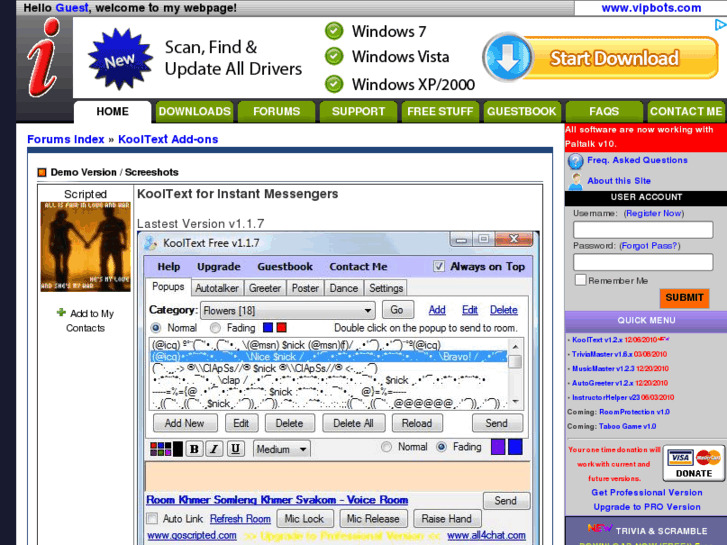
Task: Click the red 'i' site logo
Action: click(44, 58)
